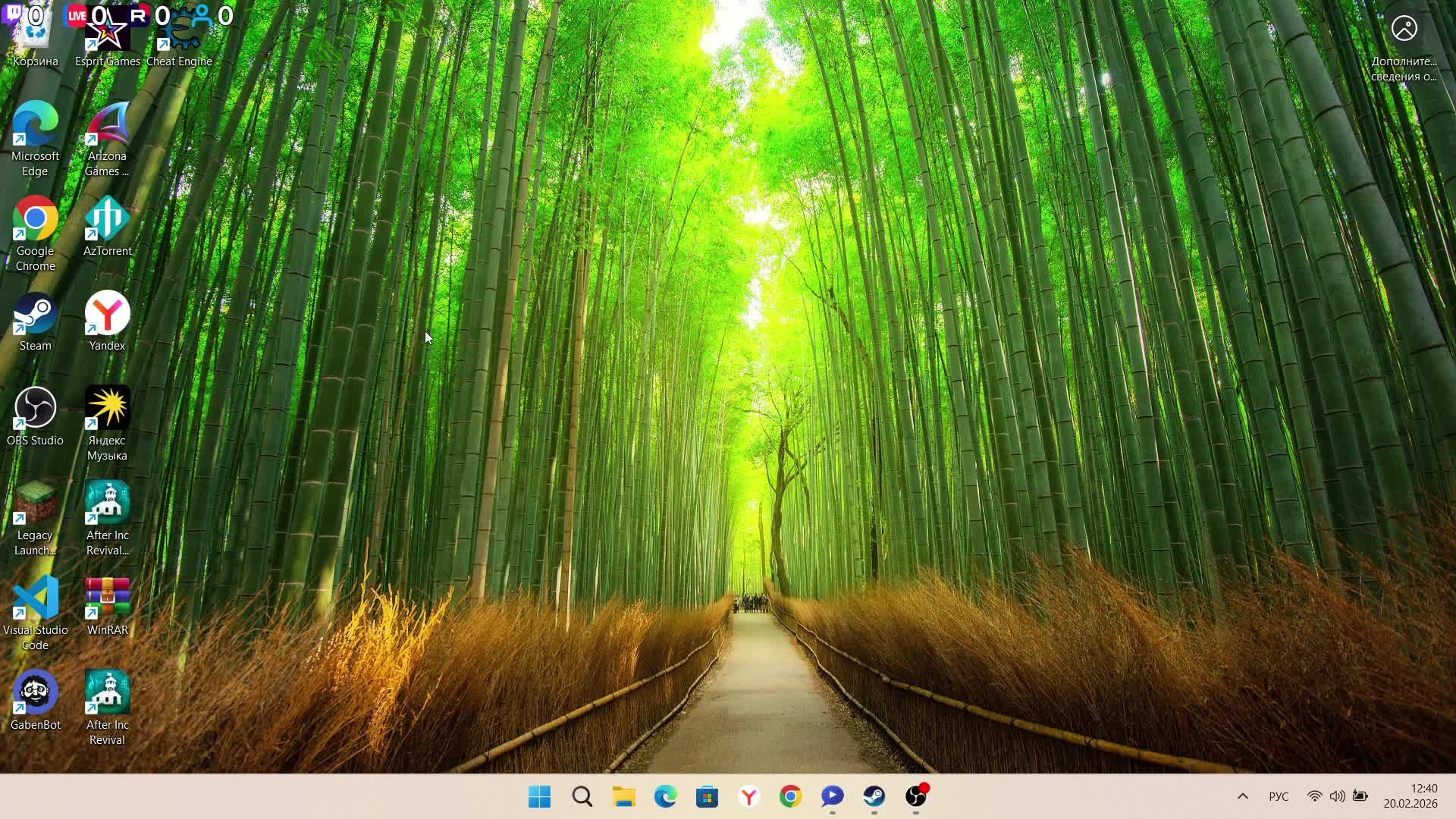Open Microsoft Store from taskbar
Viewport: 1456px width, 819px height.
[x=707, y=796]
